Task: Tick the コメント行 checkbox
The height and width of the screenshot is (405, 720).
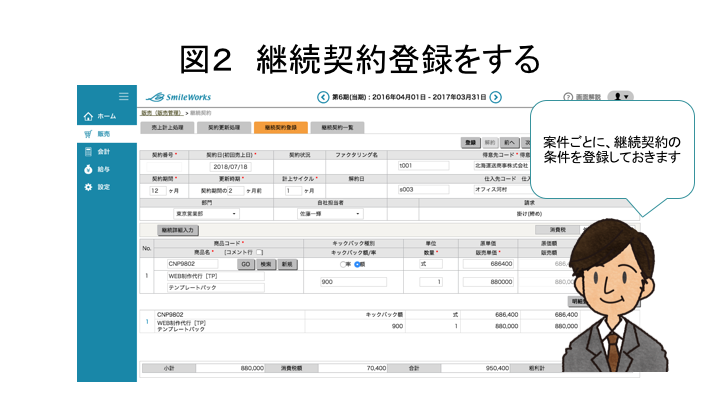Action: tap(259, 253)
